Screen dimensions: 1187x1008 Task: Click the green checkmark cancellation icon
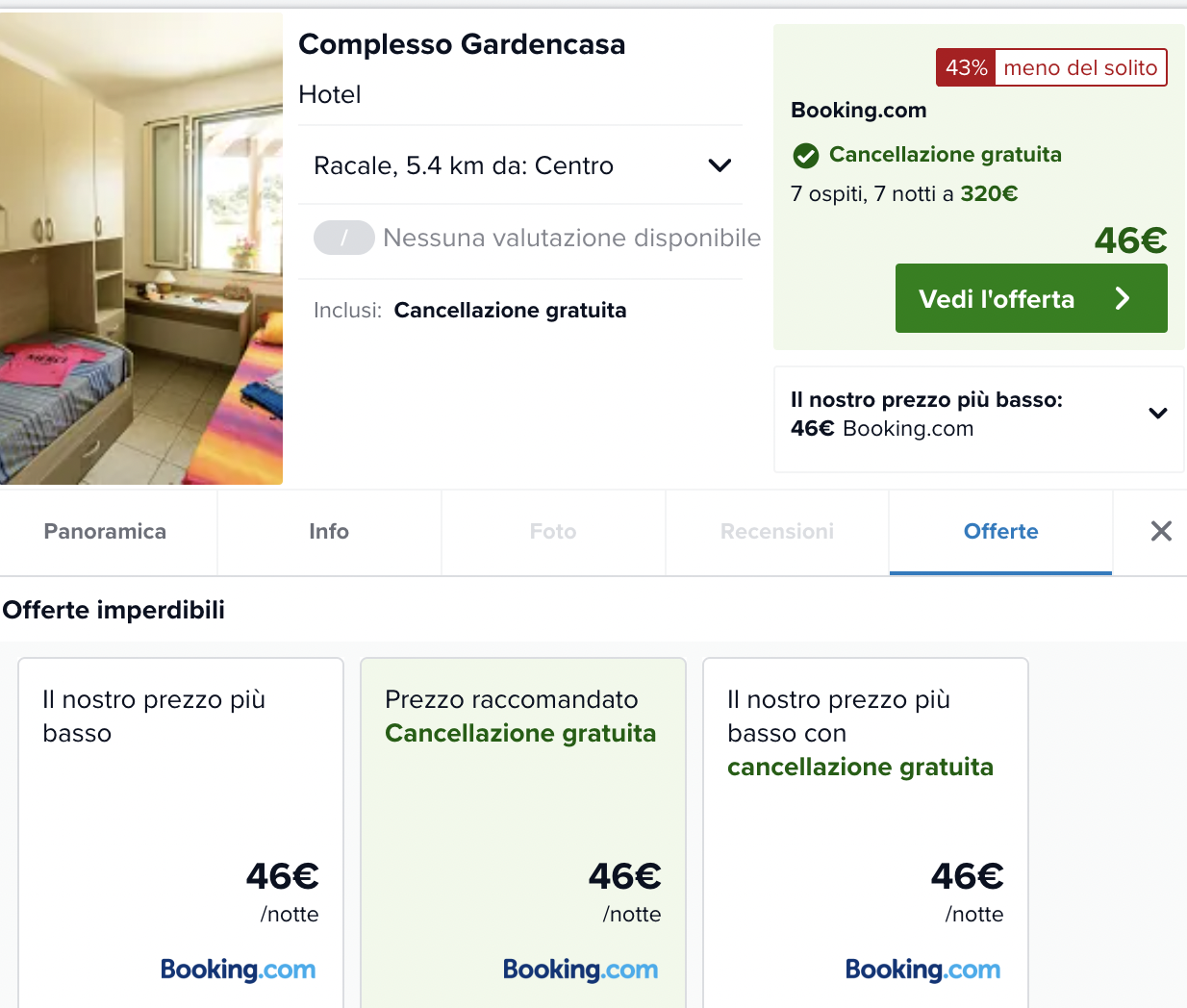(805, 155)
